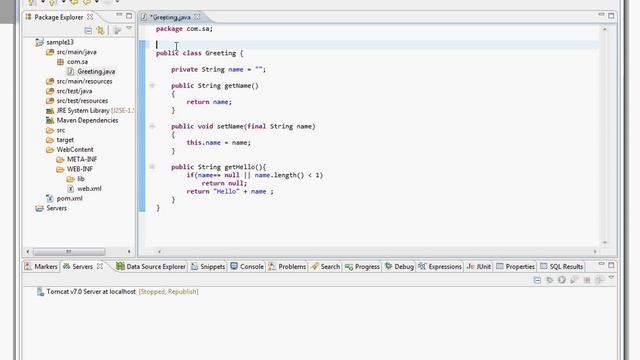This screenshot has height=360, width=640.
Task: Close the Servers view tab
Action: [100, 266]
